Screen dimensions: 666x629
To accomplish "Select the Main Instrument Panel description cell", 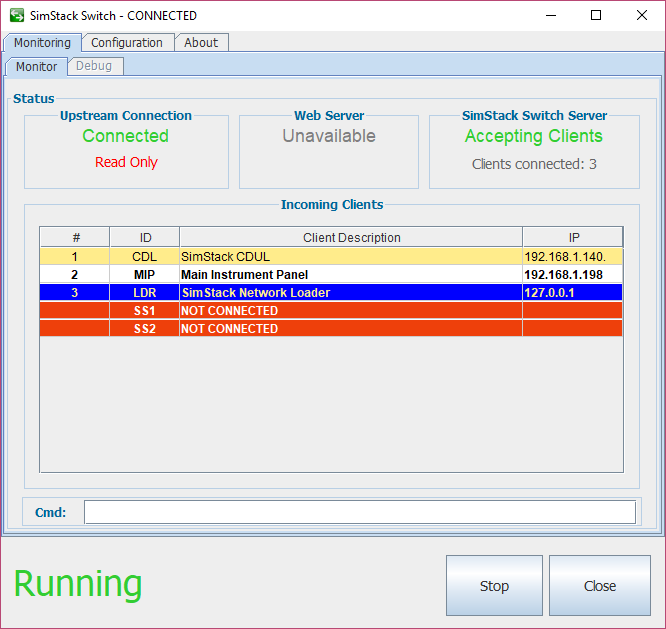I will (x=351, y=275).
